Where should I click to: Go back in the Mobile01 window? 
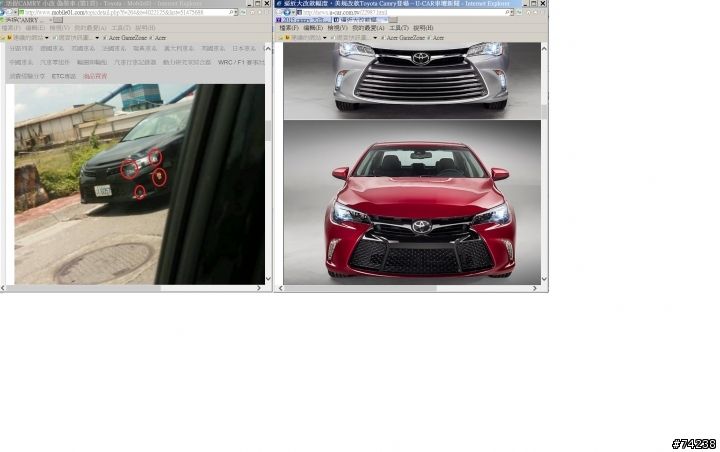point(2,12)
